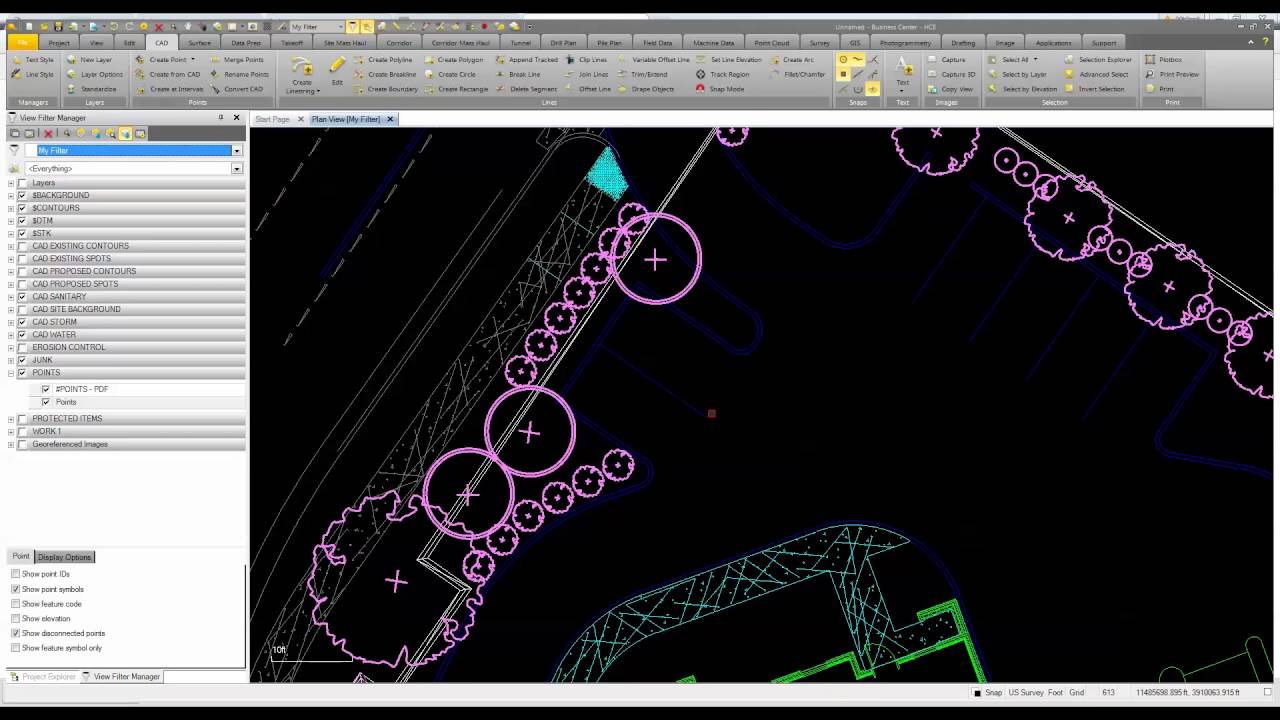Switch to the Start Page tab
1280x720 pixels.
pos(272,119)
